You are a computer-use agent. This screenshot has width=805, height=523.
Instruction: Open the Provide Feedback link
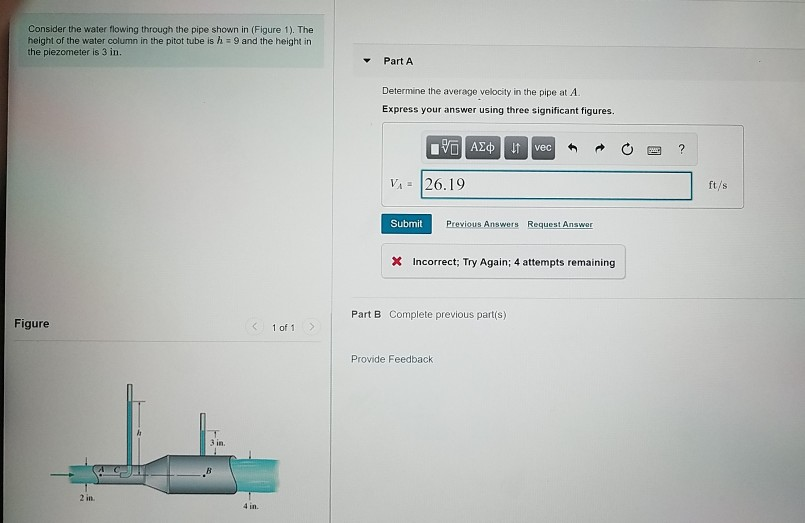(392, 359)
